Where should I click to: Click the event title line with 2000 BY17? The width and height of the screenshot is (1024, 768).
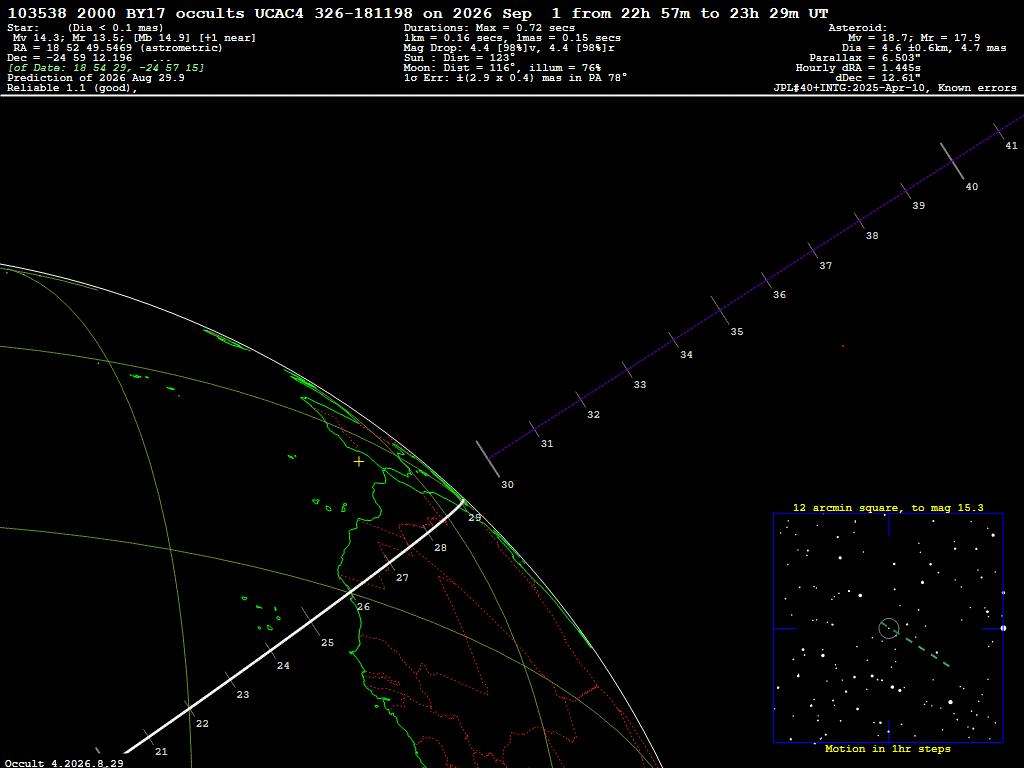(x=418, y=13)
